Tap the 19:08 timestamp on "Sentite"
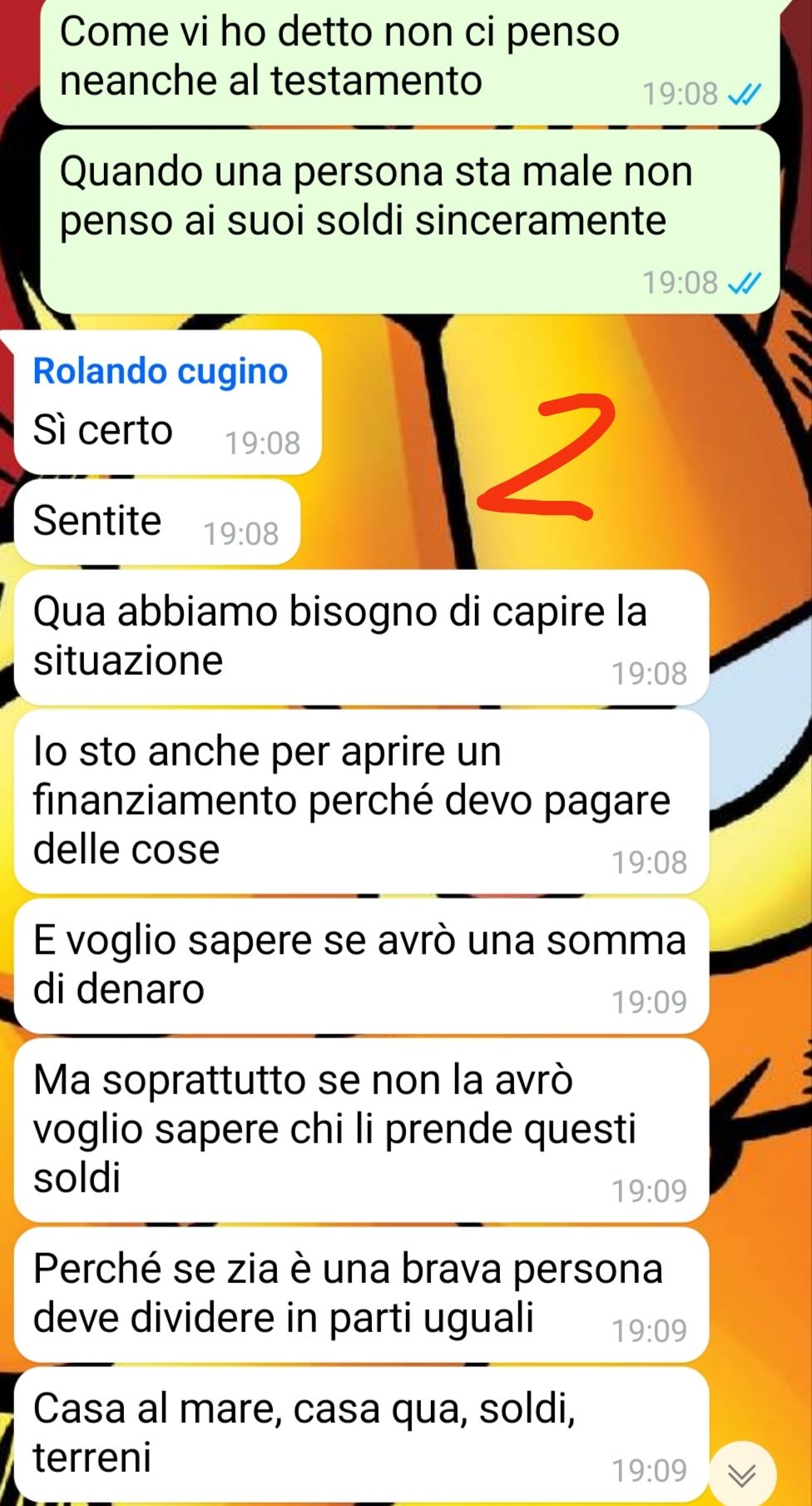 point(241,533)
